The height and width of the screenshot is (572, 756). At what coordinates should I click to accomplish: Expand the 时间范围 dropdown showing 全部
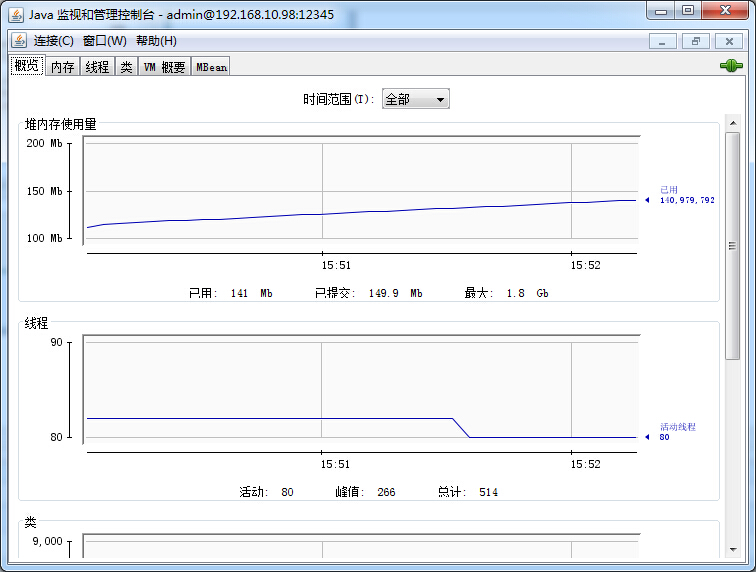[x=416, y=99]
